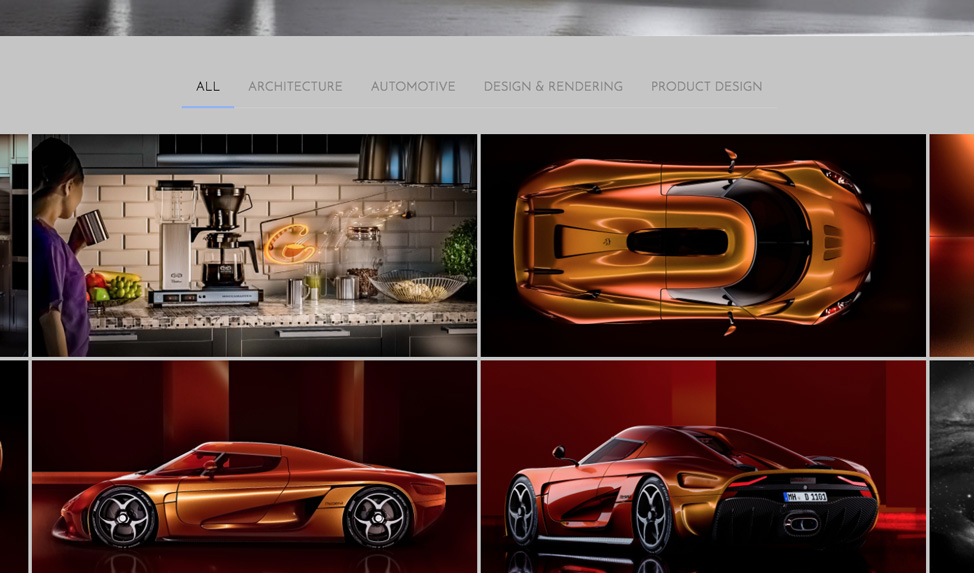Image resolution: width=974 pixels, height=573 pixels.
Task: Select the ALL filter tab
Action: [207, 86]
